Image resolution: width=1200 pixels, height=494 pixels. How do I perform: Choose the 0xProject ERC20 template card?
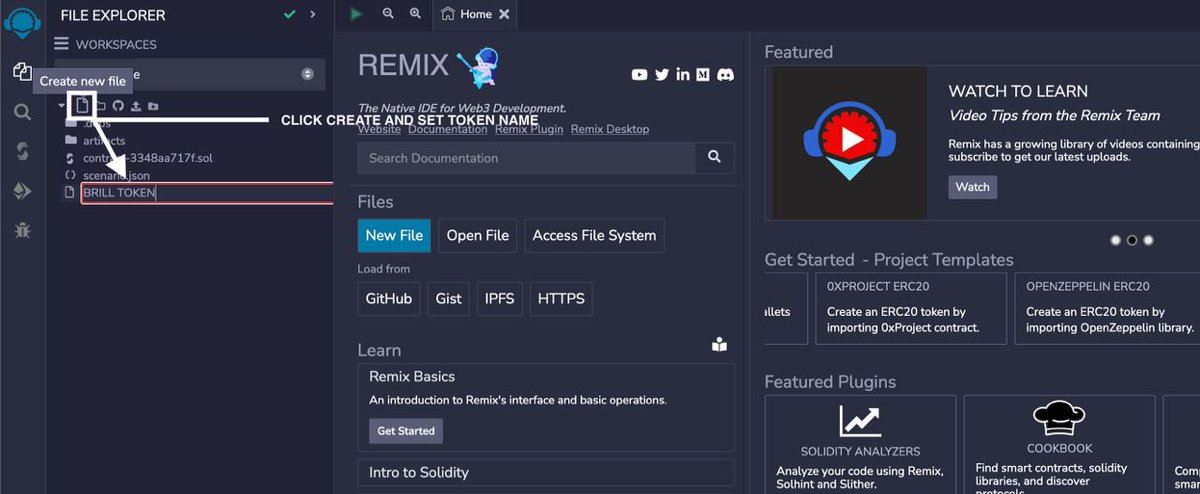911,309
